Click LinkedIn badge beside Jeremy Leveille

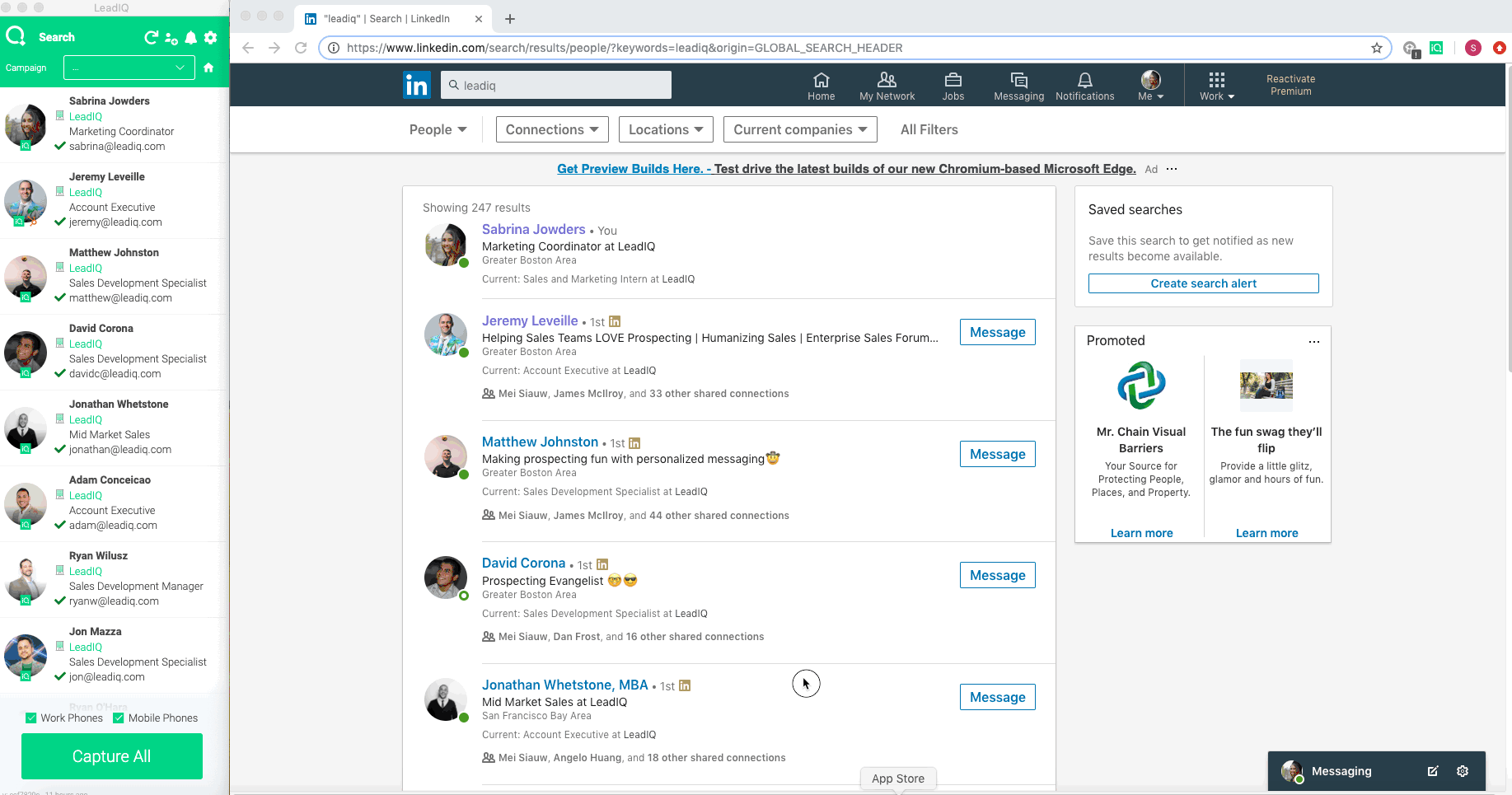(615, 321)
